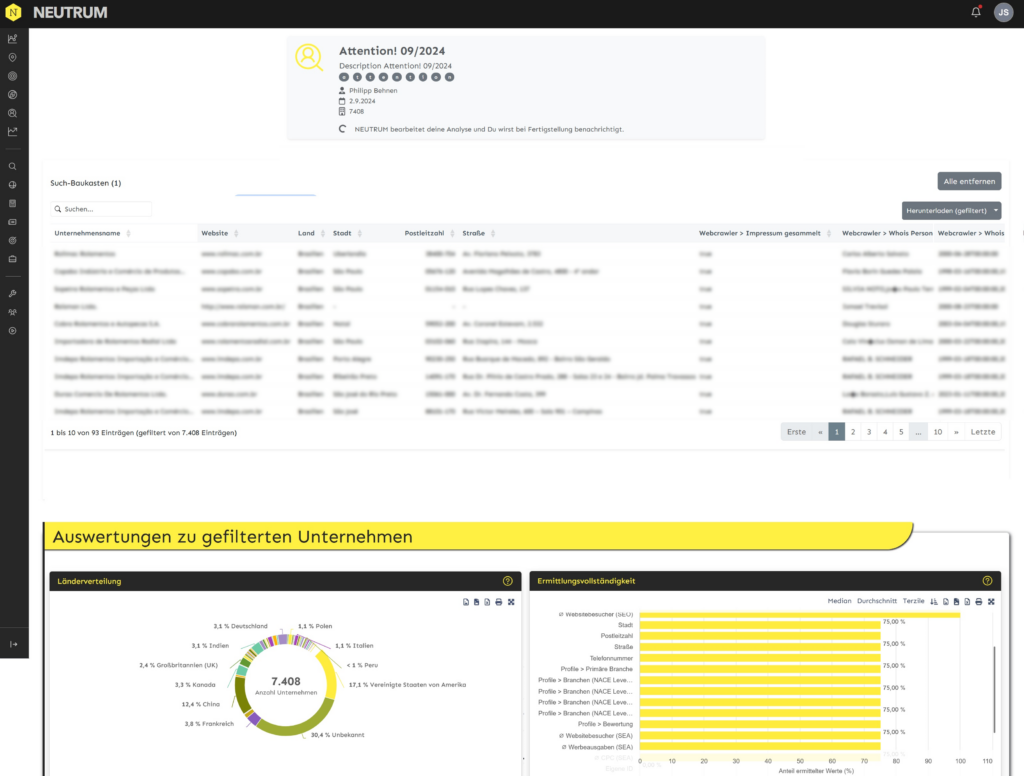Image resolution: width=1024 pixels, height=776 pixels.
Task: Click the leftmost export file icon in Länderverteilung
Action: tap(466, 602)
